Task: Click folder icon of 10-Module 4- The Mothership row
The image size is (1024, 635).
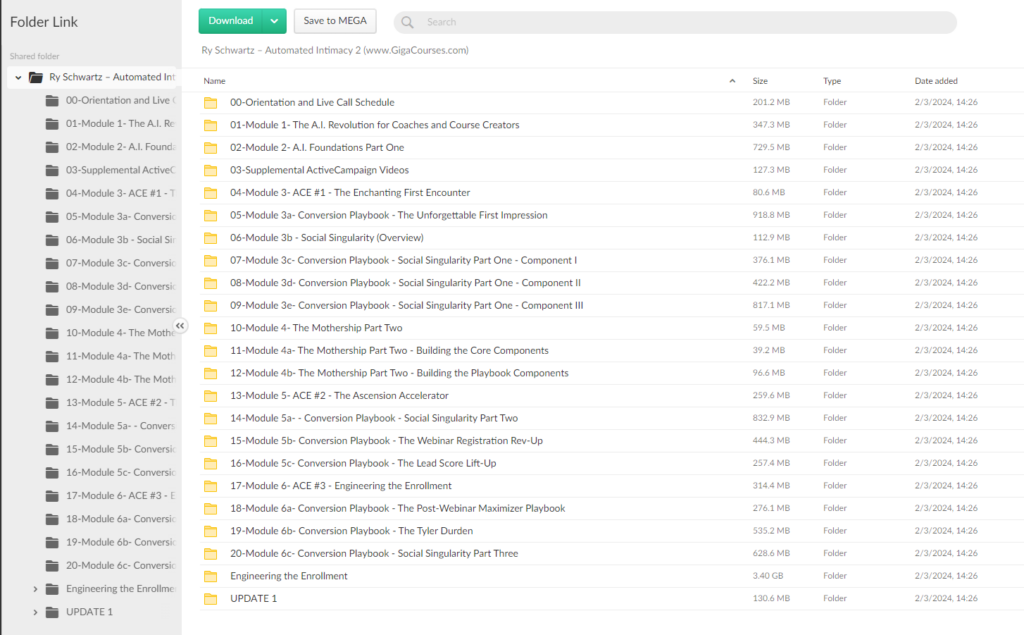Action: click(x=211, y=328)
